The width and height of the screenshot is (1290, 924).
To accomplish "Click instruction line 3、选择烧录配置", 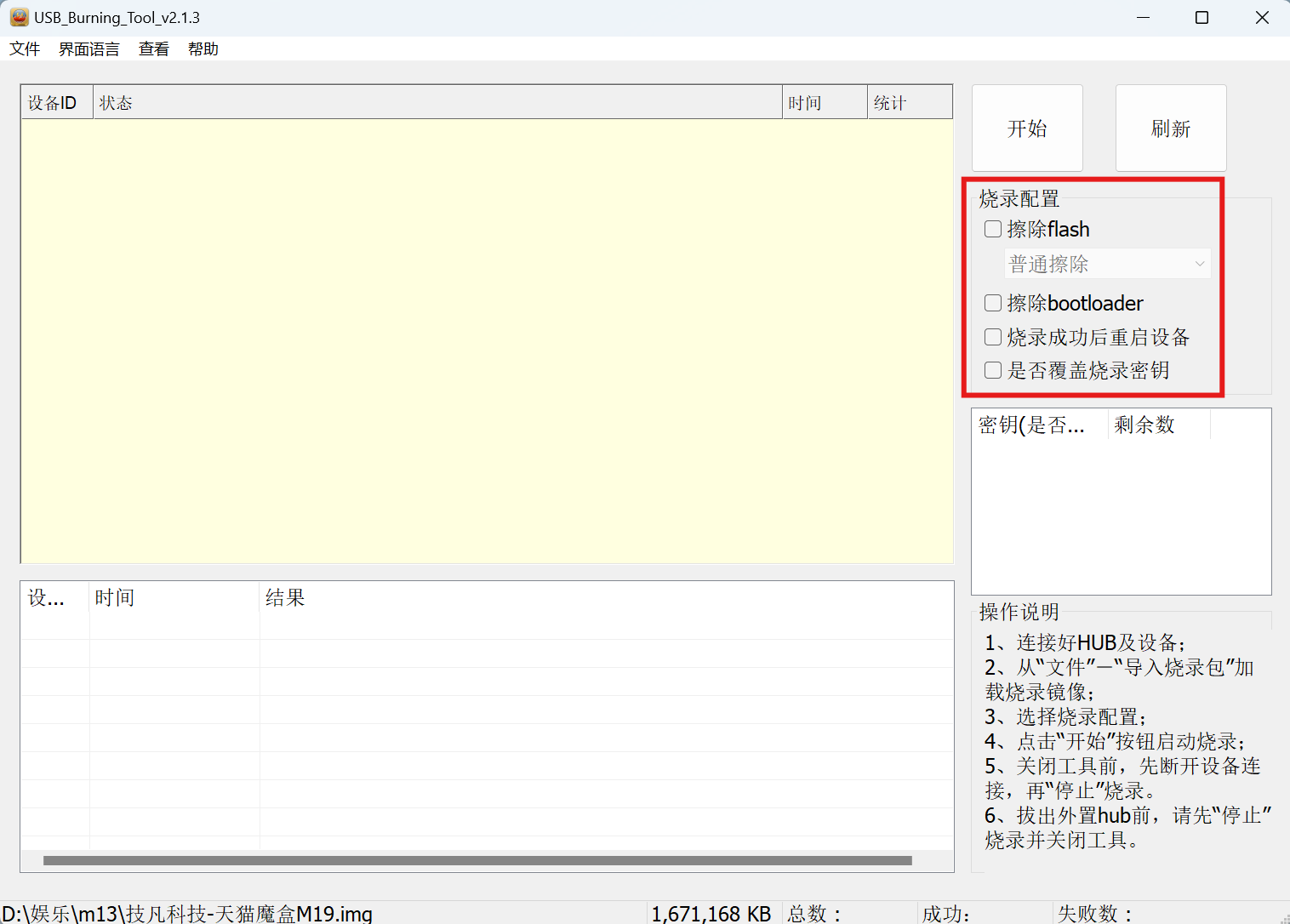I will (1066, 716).
